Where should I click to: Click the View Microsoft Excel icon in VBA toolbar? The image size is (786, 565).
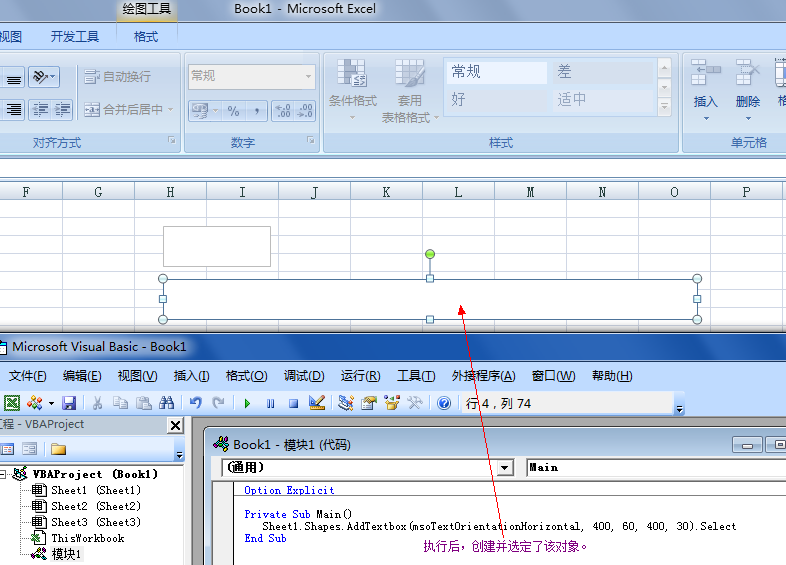(x=12, y=403)
